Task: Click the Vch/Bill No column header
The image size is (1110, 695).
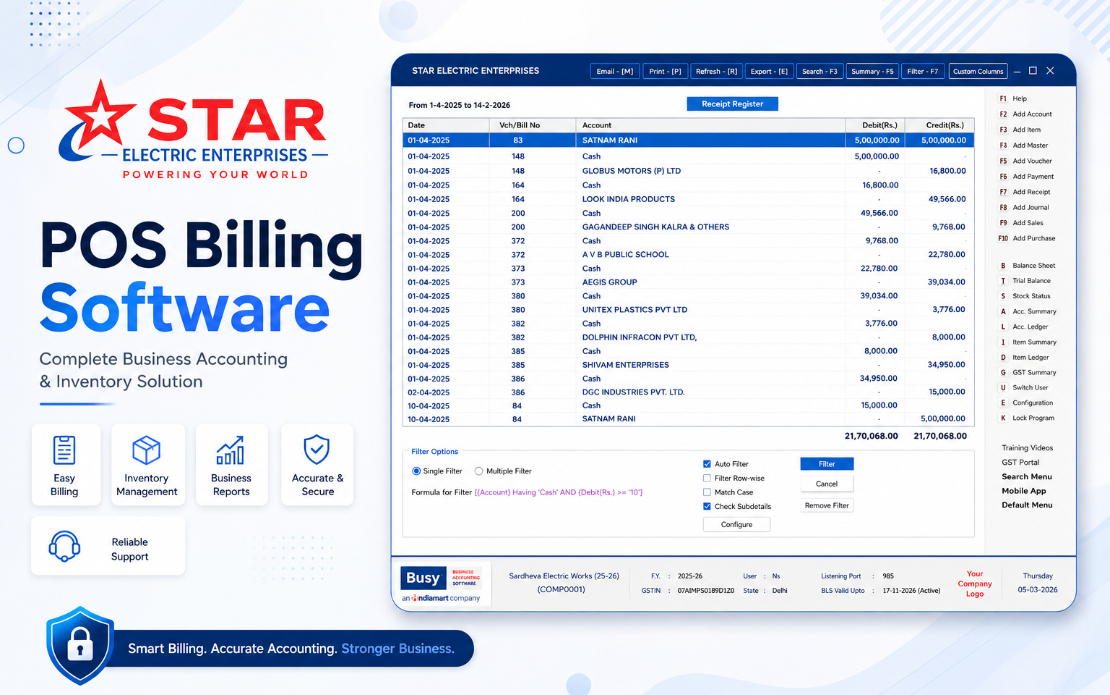Action: [532, 125]
